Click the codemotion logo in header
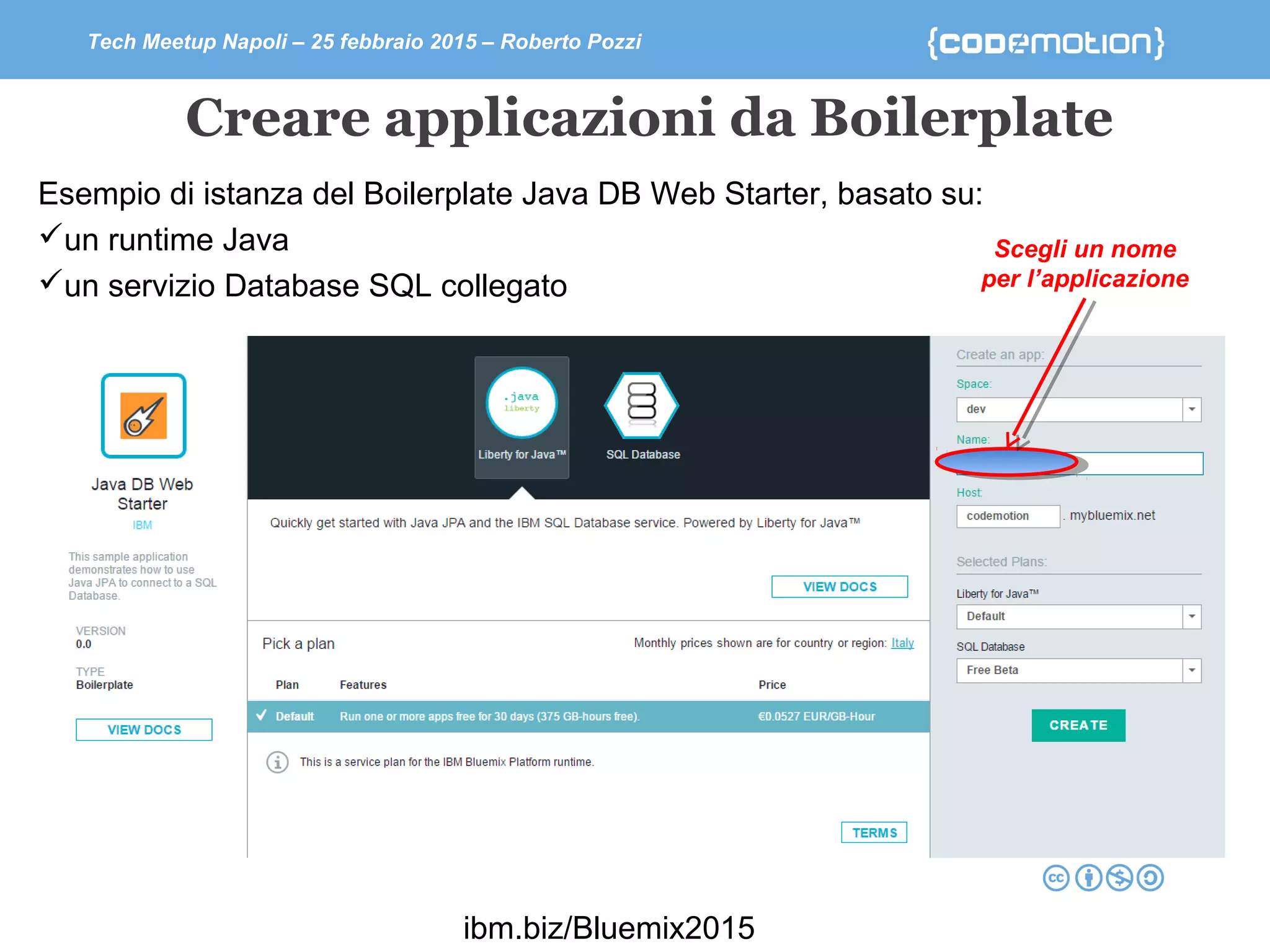This screenshot has height=952, width=1270. pos(1046,43)
